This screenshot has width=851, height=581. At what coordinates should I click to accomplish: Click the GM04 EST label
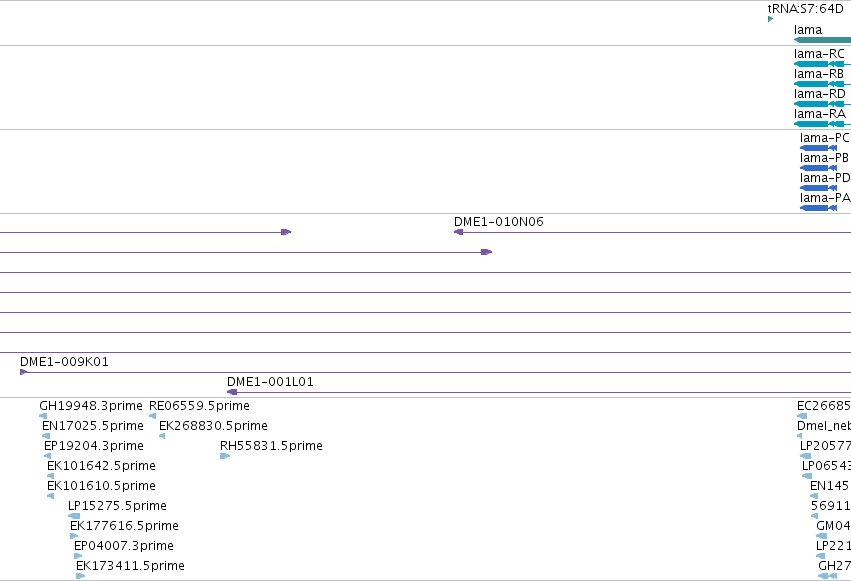[834, 526]
